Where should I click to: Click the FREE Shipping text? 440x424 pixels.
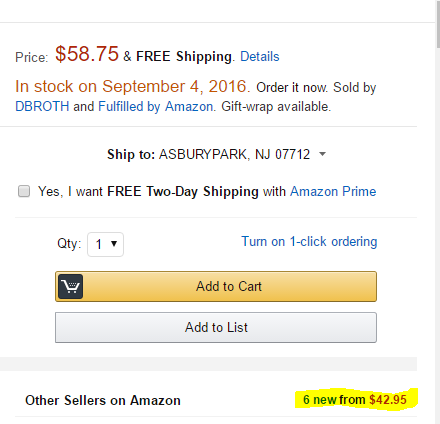pyautogui.click(x=184, y=56)
